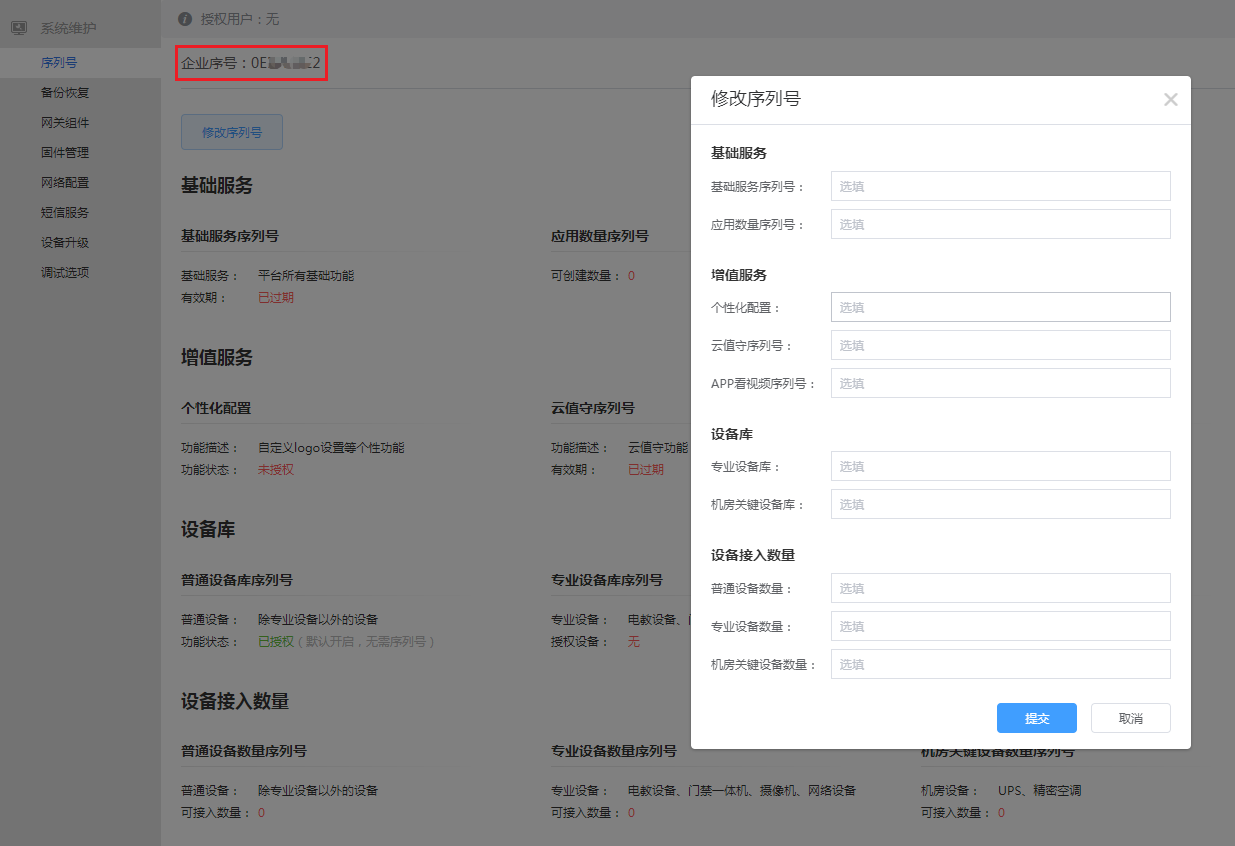Click into the 个性化配置 input field
1235x846 pixels.
[x=1000, y=307]
